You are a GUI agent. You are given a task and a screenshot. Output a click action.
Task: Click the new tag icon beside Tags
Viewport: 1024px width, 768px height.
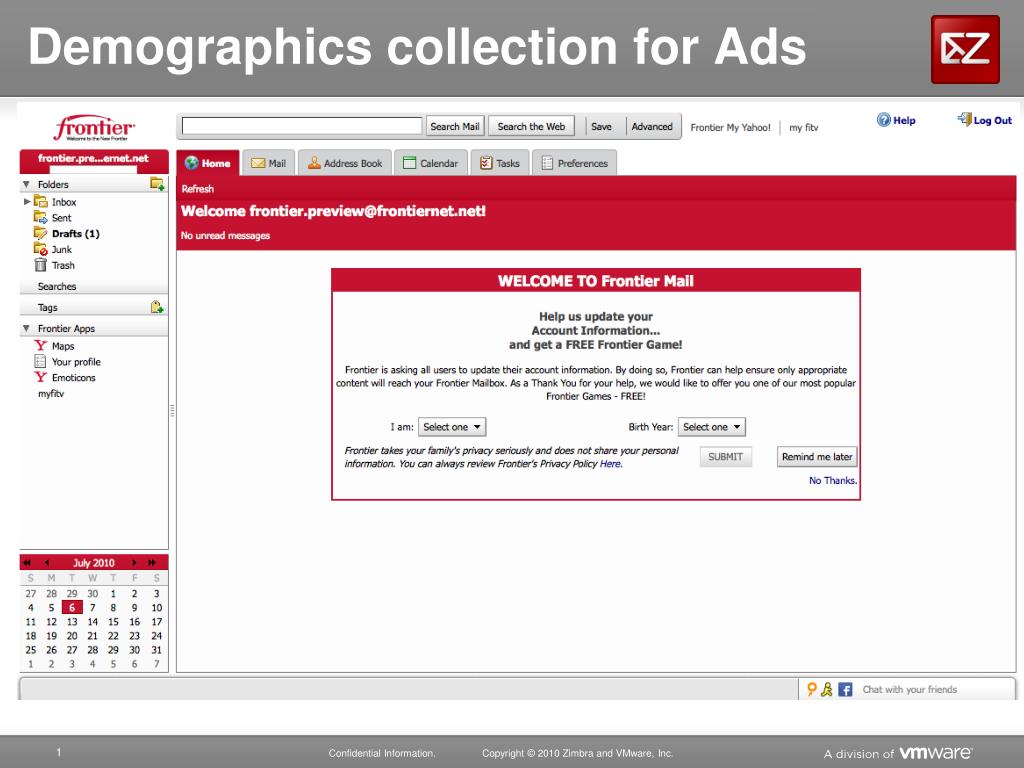157,307
